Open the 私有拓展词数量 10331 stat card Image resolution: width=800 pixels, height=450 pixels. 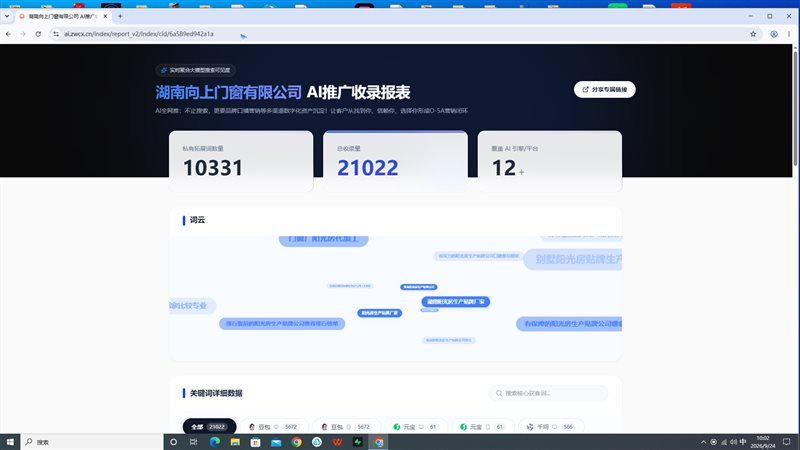(x=241, y=161)
